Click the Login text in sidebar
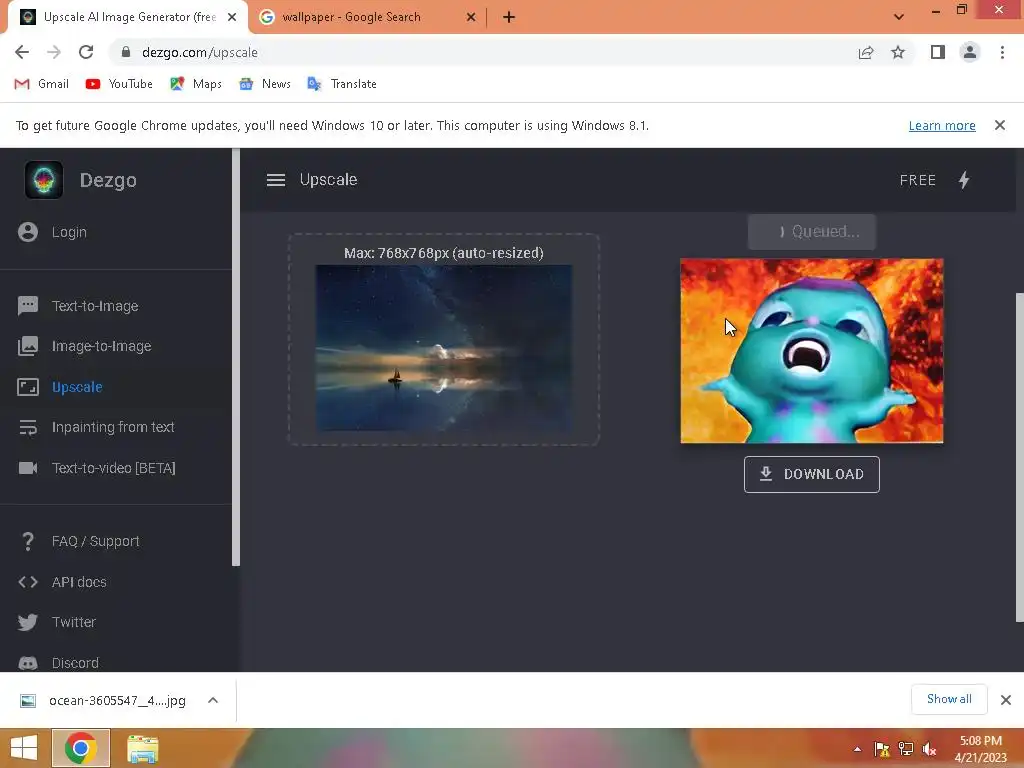 69,232
